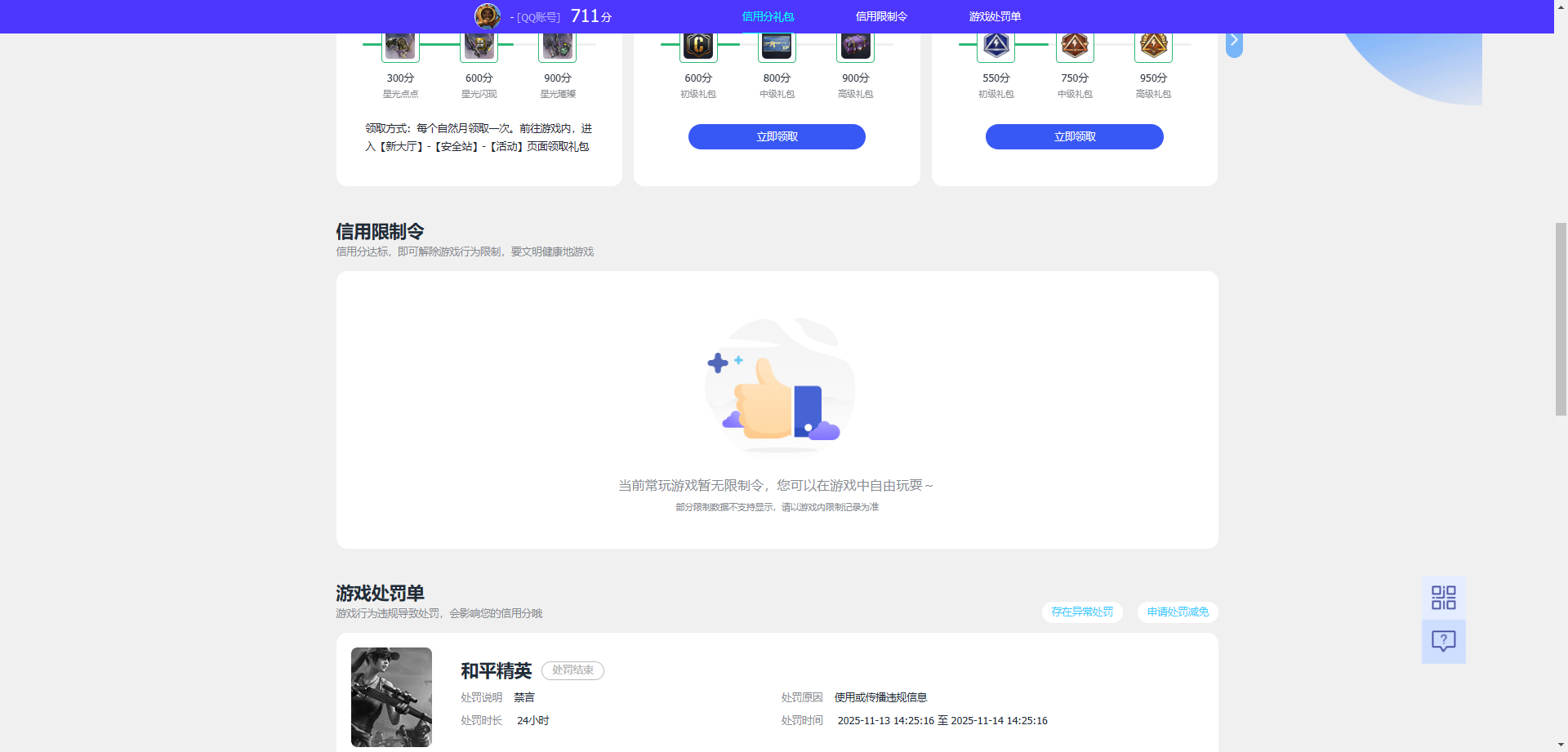The height and width of the screenshot is (752, 1568).
Task: Expand the next carousel page with the blue chevron
Action: click(1234, 39)
